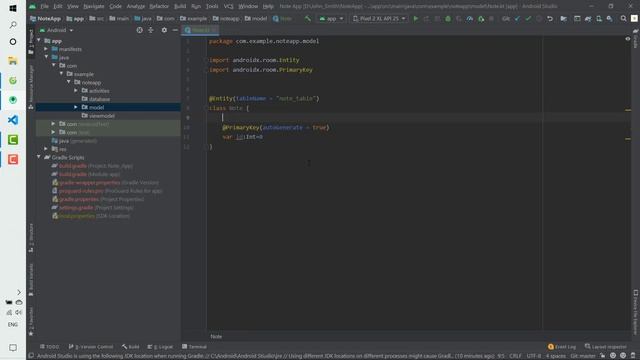This screenshot has height=360, width=640.
Task: Click the yellow warning marker on editor scrollbar
Action: (628, 110)
